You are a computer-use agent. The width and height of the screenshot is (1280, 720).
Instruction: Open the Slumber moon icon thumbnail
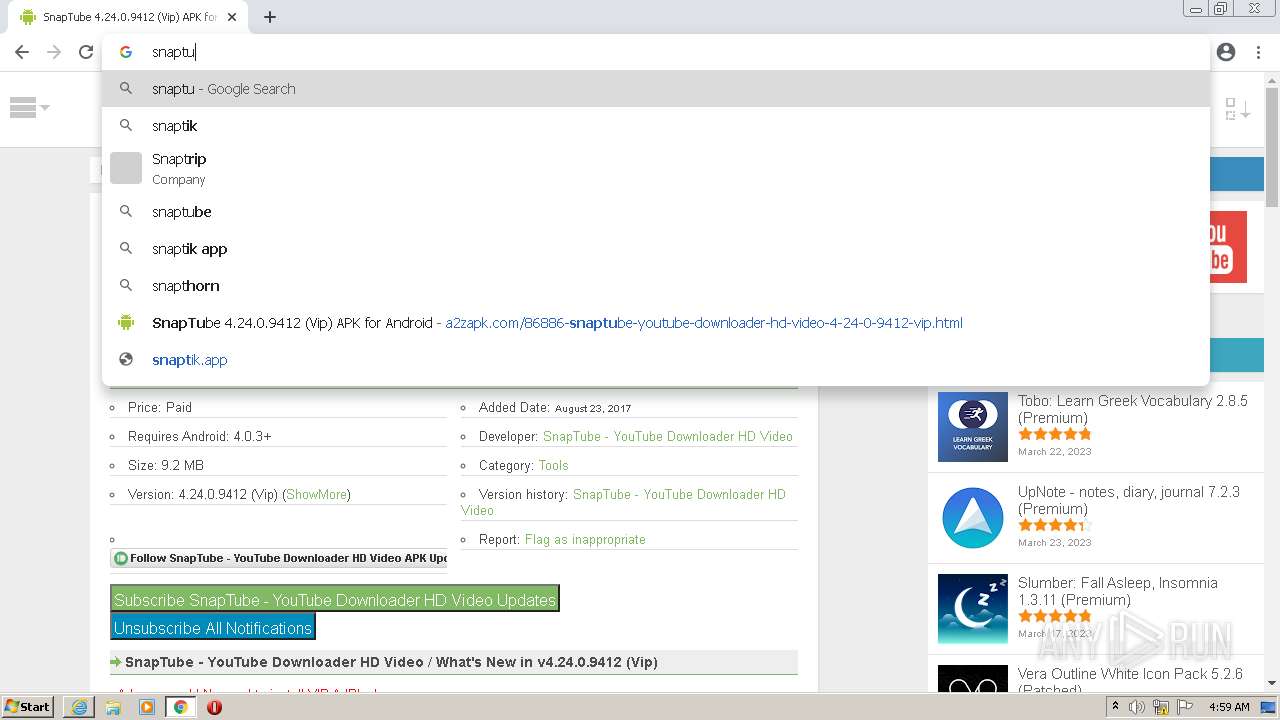973,609
